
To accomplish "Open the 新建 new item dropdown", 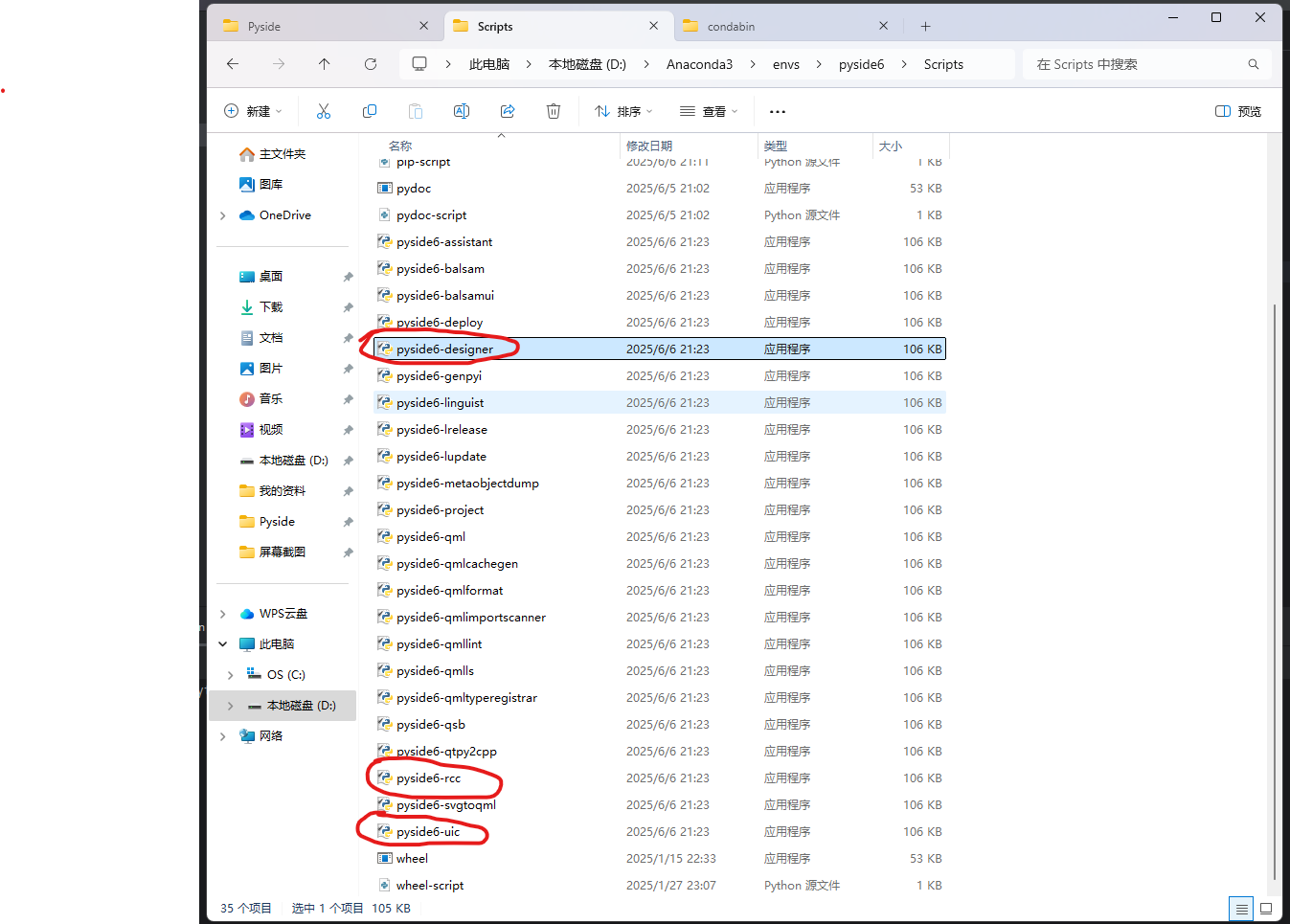I will [x=253, y=111].
